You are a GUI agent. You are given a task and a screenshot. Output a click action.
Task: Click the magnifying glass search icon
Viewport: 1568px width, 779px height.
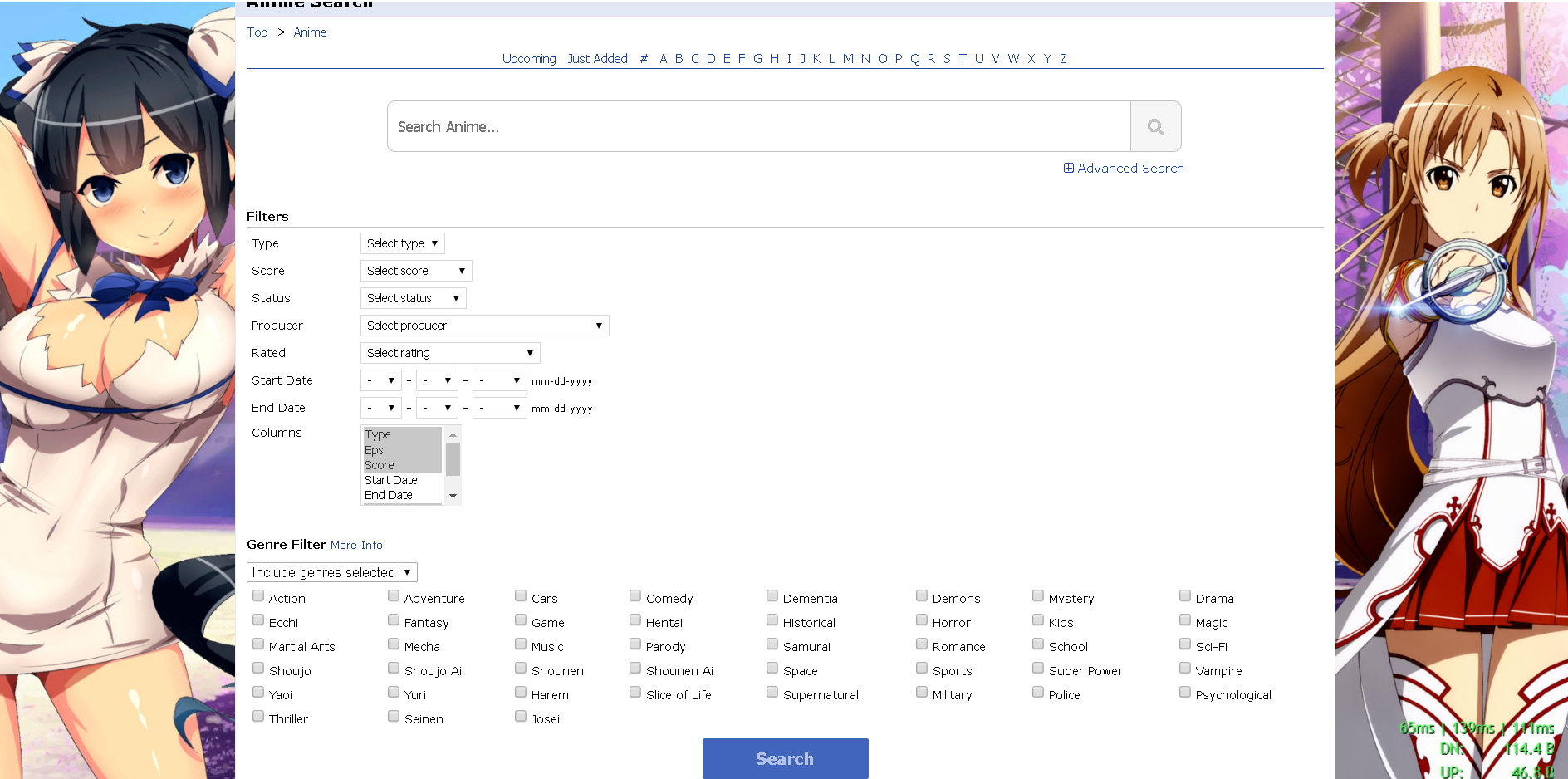1155,126
